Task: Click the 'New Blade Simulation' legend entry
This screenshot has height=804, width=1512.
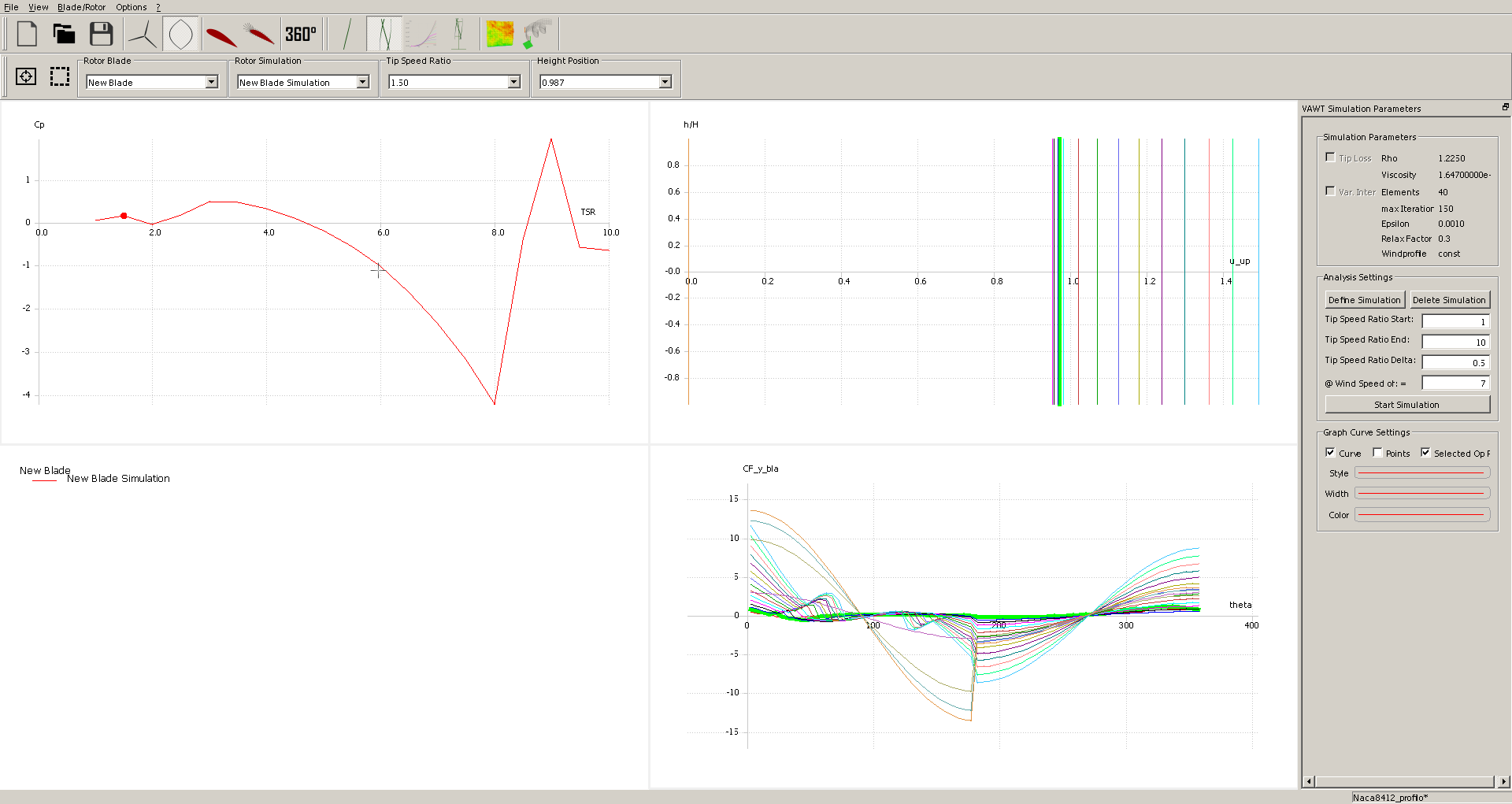Action: [x=118, y=479]
